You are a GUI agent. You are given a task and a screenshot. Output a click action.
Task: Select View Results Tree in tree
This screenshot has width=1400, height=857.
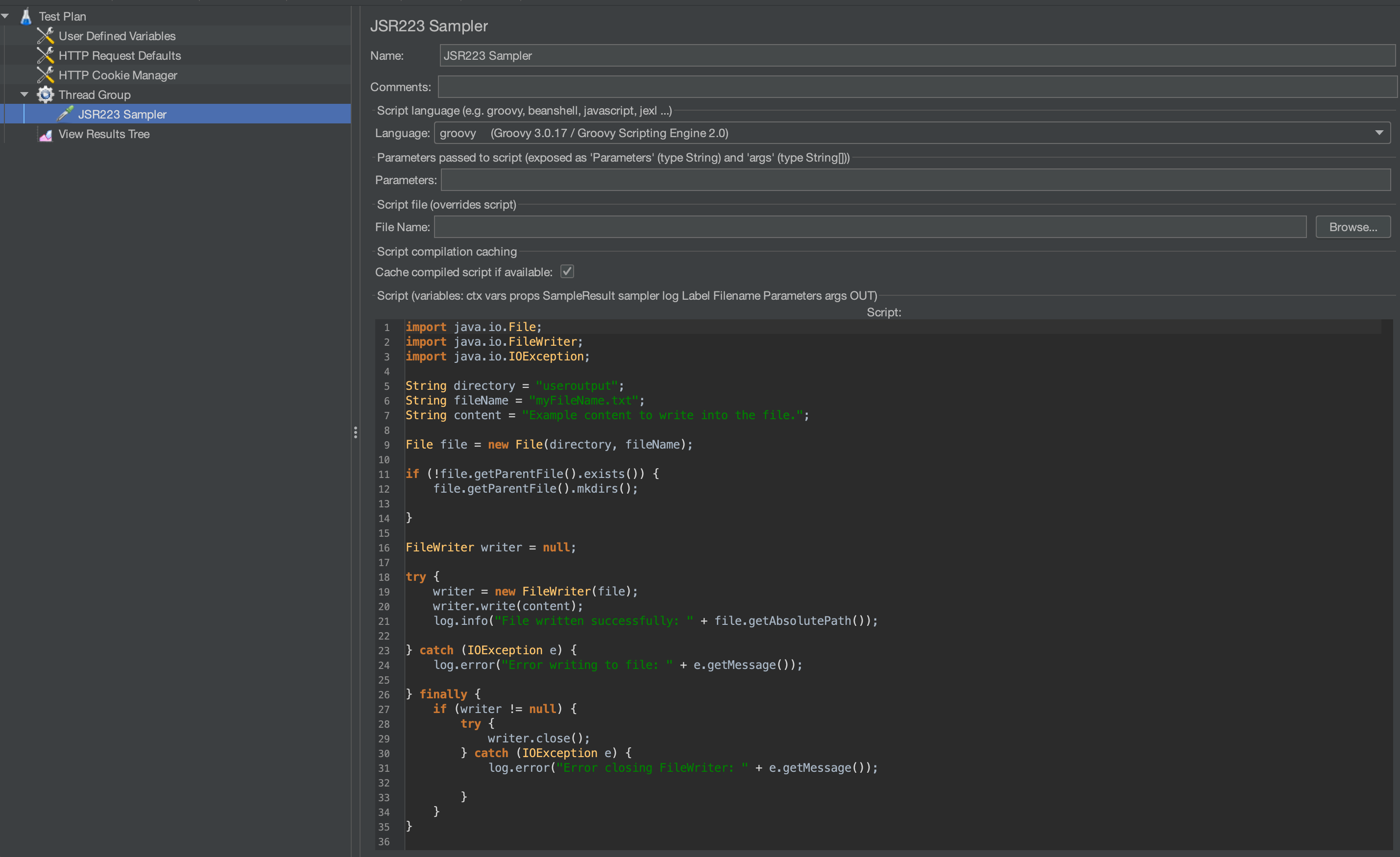[104, 134]
